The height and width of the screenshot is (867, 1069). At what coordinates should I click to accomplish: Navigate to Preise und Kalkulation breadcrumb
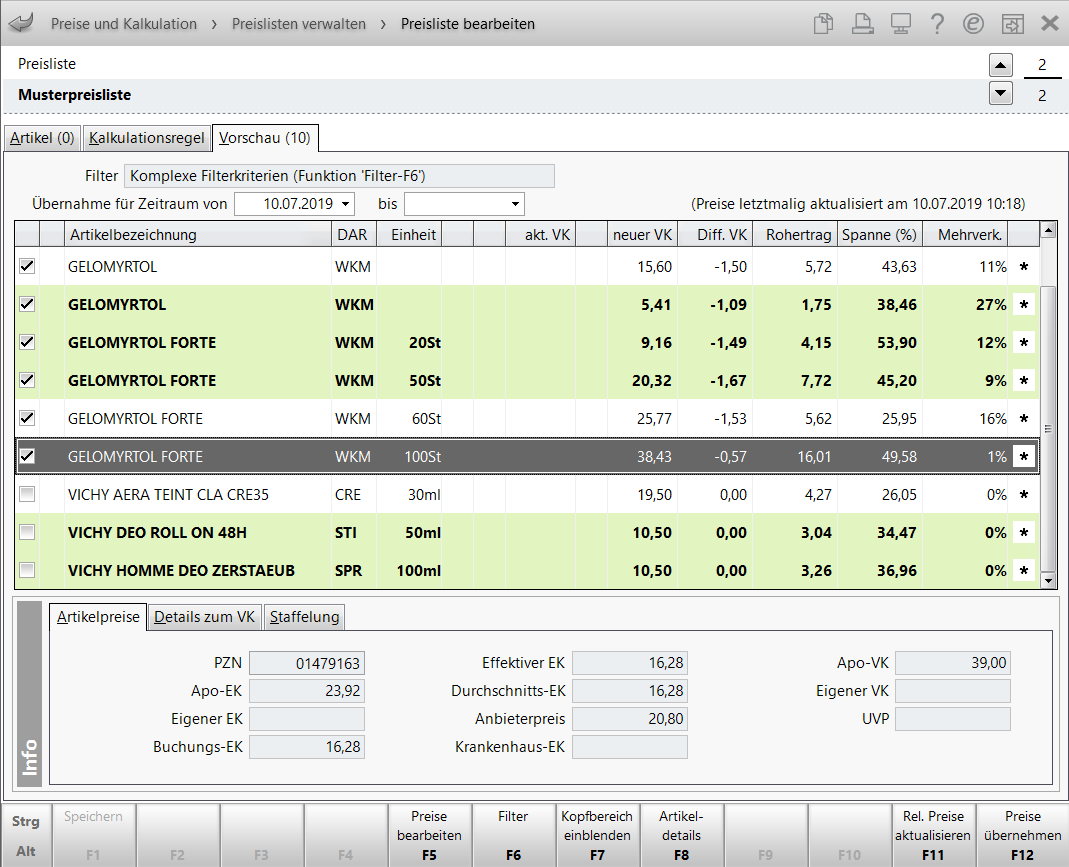coord(124,24)
